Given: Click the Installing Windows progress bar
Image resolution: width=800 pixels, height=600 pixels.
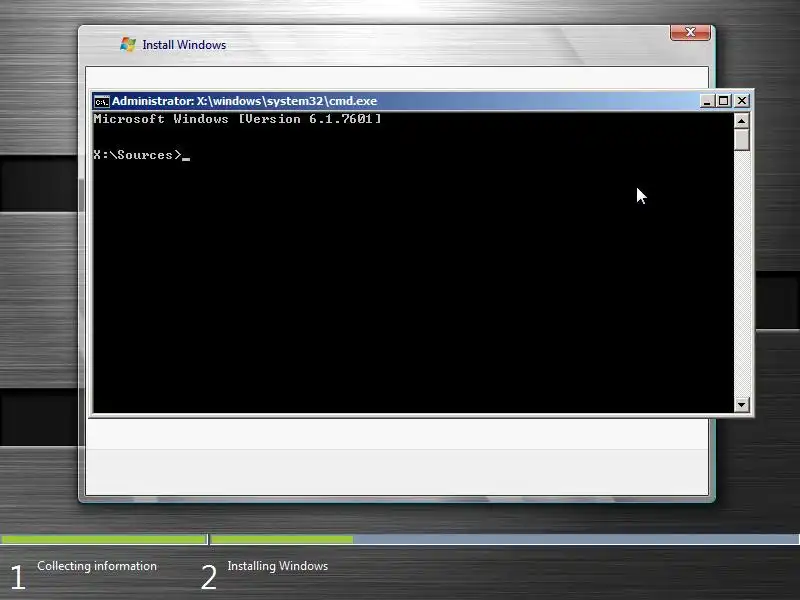Looking at the screenshot, I should point(505,539).
